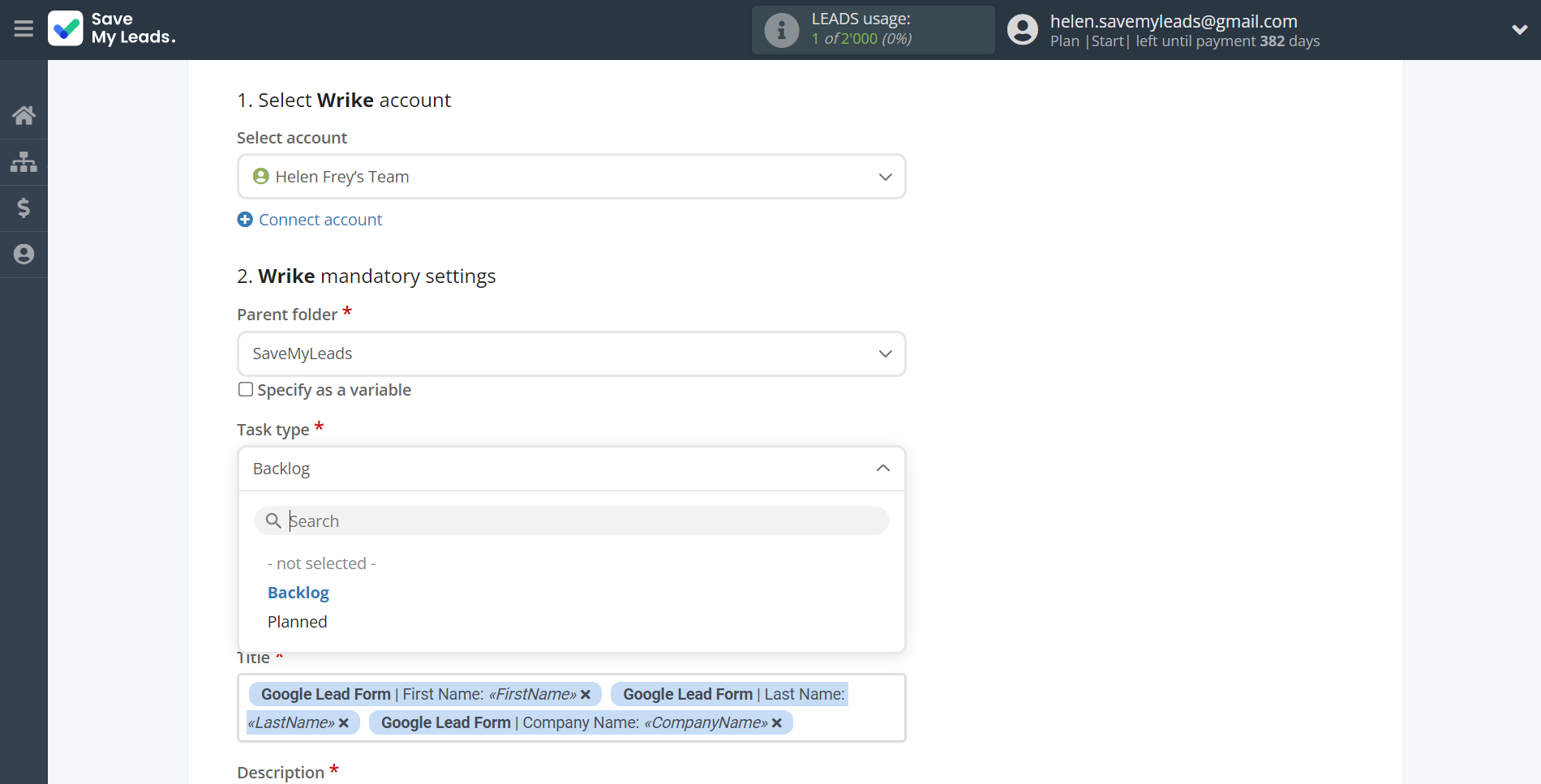Click the LEADS usage info icon

(x=781, y=30)
